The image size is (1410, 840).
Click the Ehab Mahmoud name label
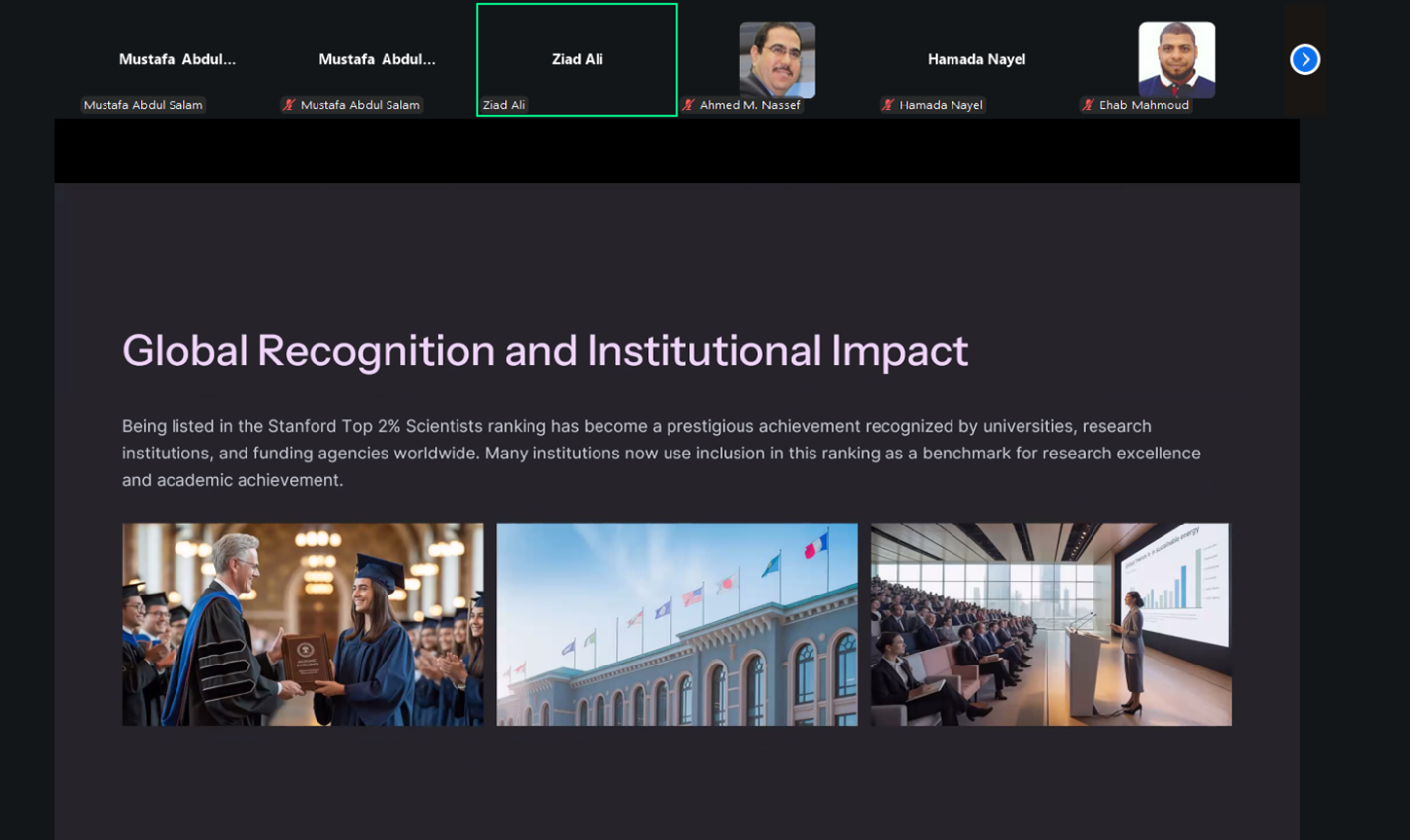pos(1144,105)
